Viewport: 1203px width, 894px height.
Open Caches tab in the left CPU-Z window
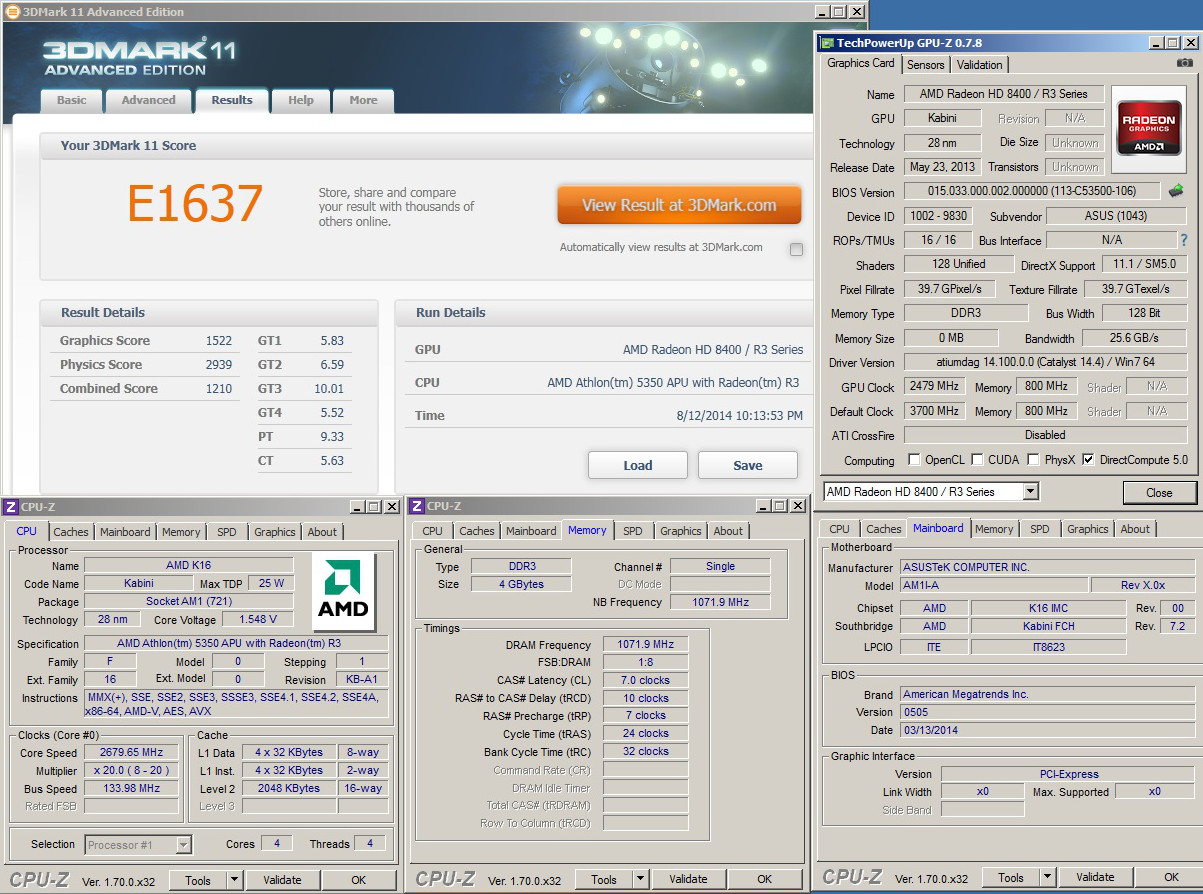(x=70, y=532)
